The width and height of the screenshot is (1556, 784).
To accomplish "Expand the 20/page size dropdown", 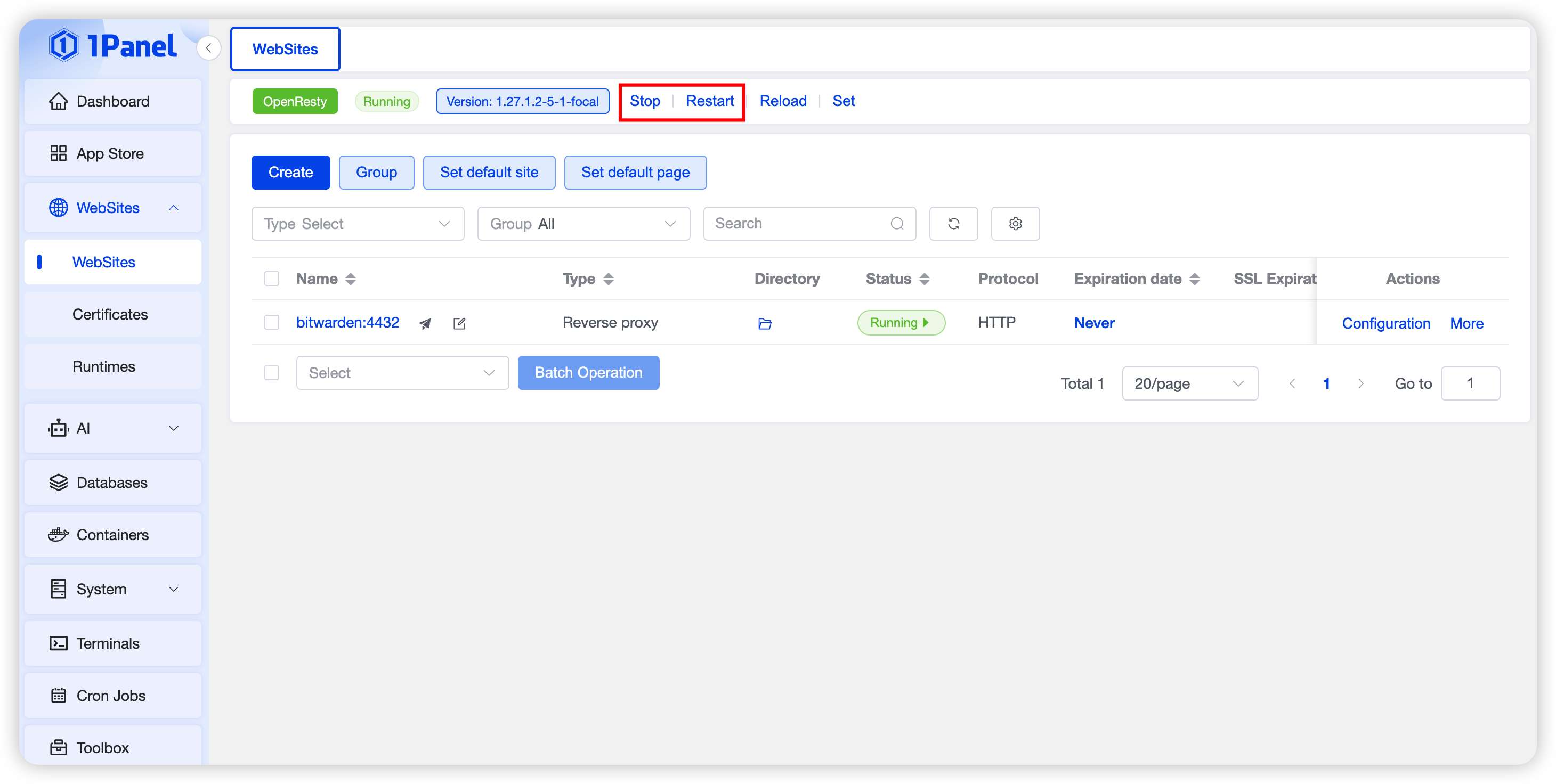I will [x=1189, y=384].
